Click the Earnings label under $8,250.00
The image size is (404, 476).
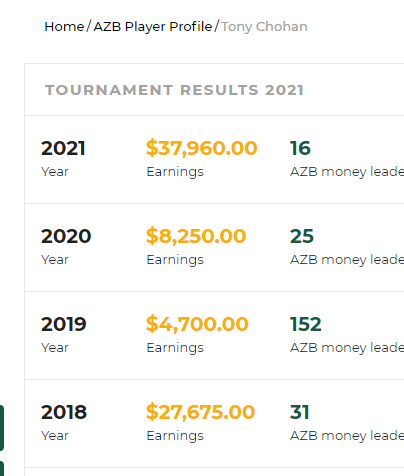175,260
